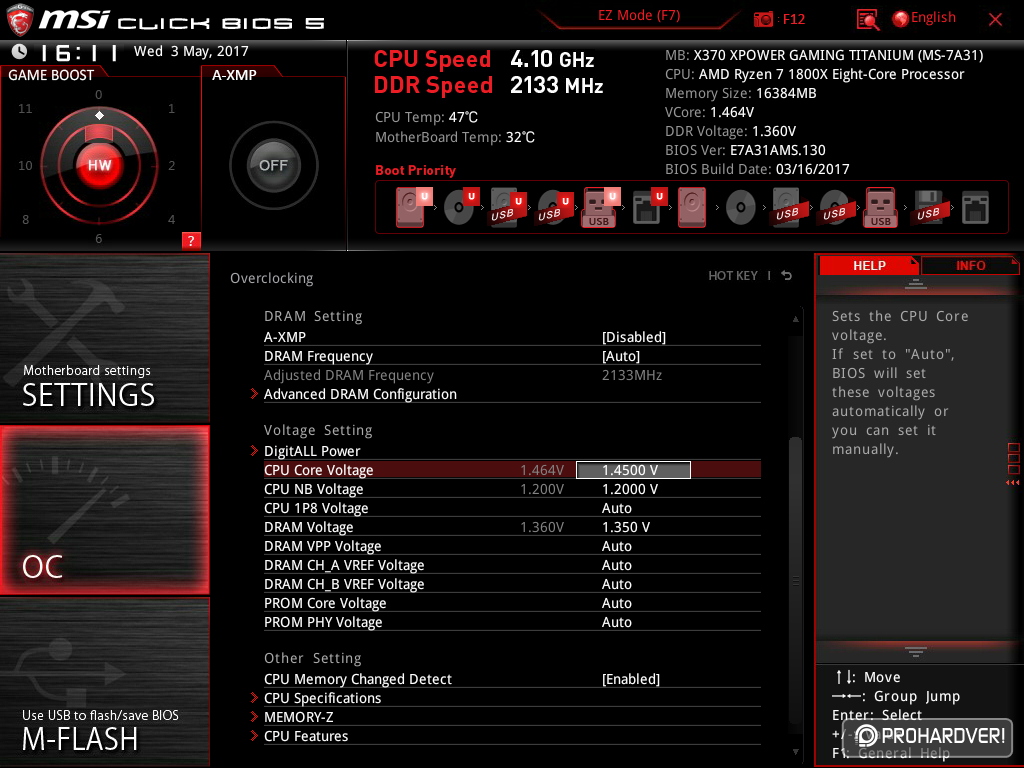Select the legacy CD/DVD boot icon
Screen dimensions: 1024x768
tap(741, 208)
